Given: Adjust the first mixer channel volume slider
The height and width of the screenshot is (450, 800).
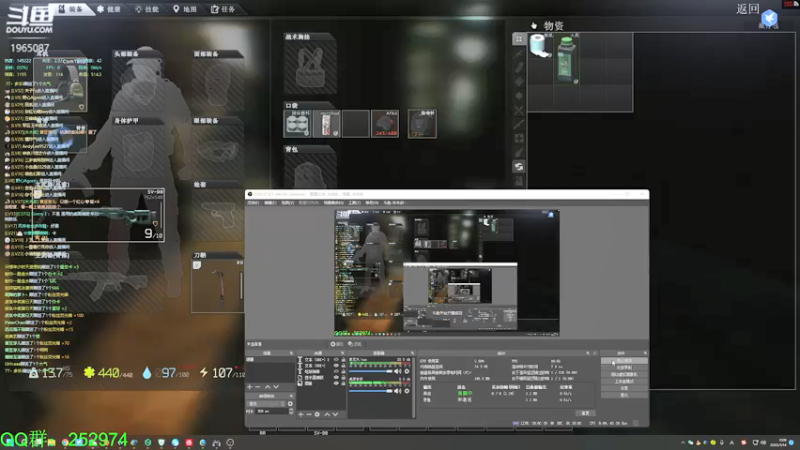Looking at the screenshot, I should [370, 371].
